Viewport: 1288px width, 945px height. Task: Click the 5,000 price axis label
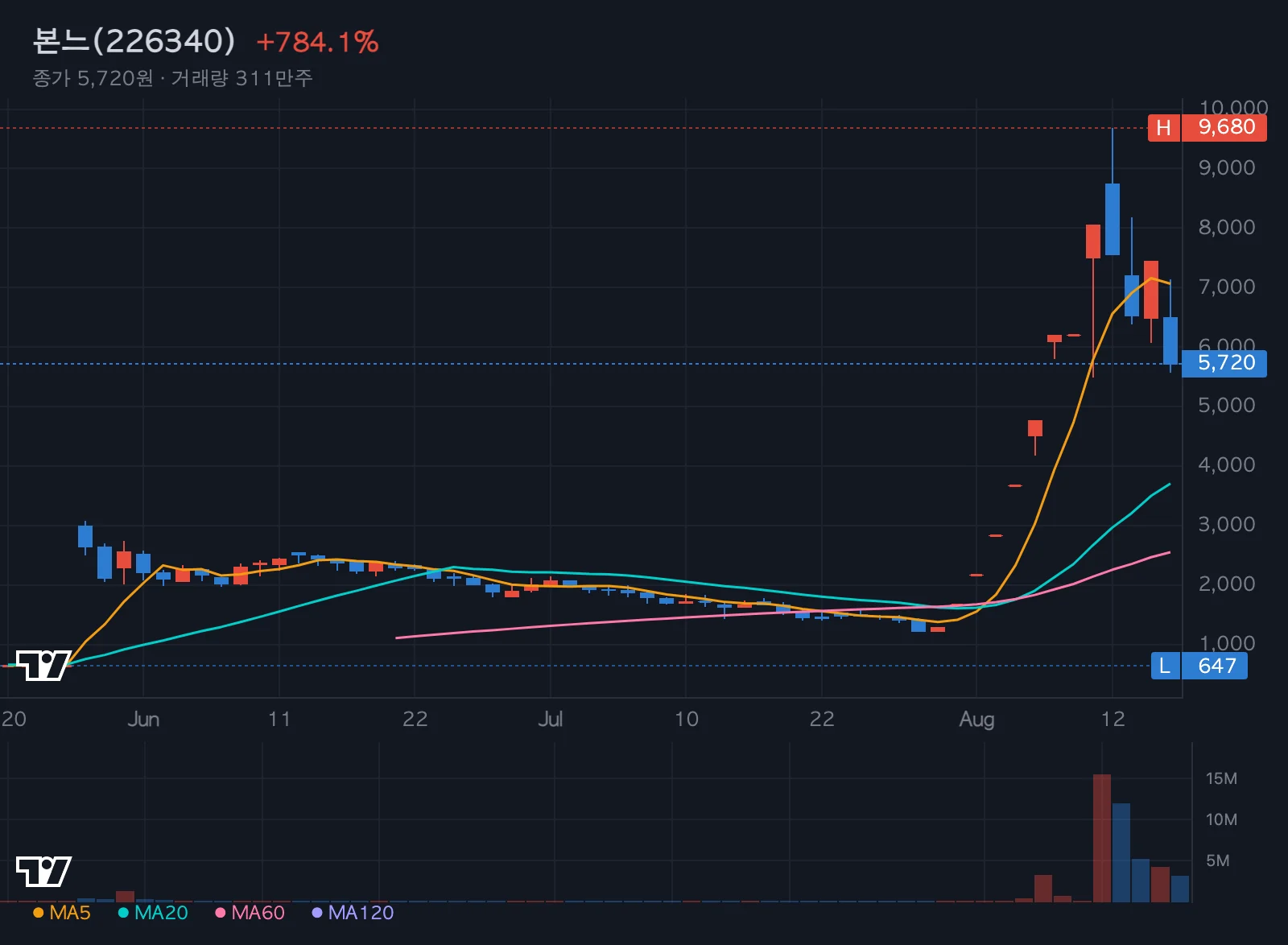1227,405
